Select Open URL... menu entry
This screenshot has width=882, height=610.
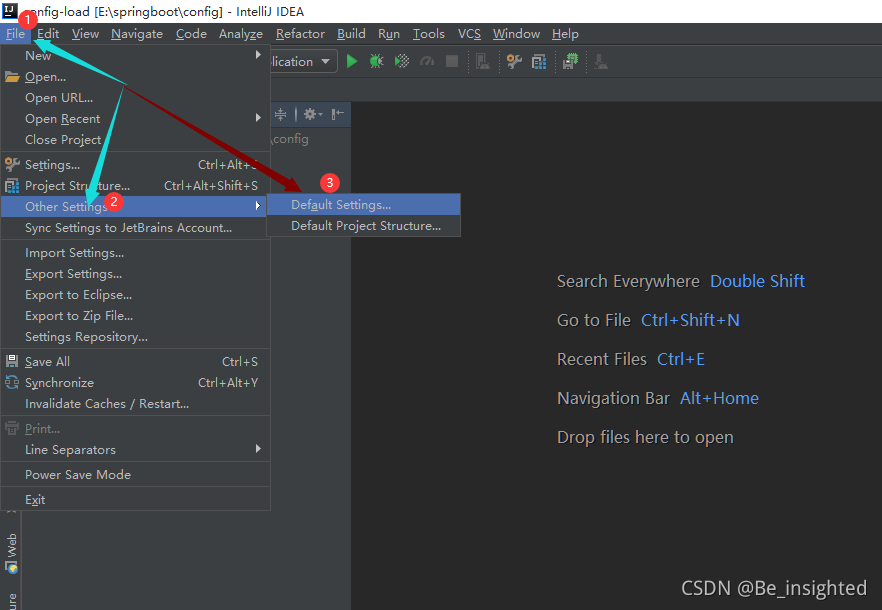coord(136,97)
